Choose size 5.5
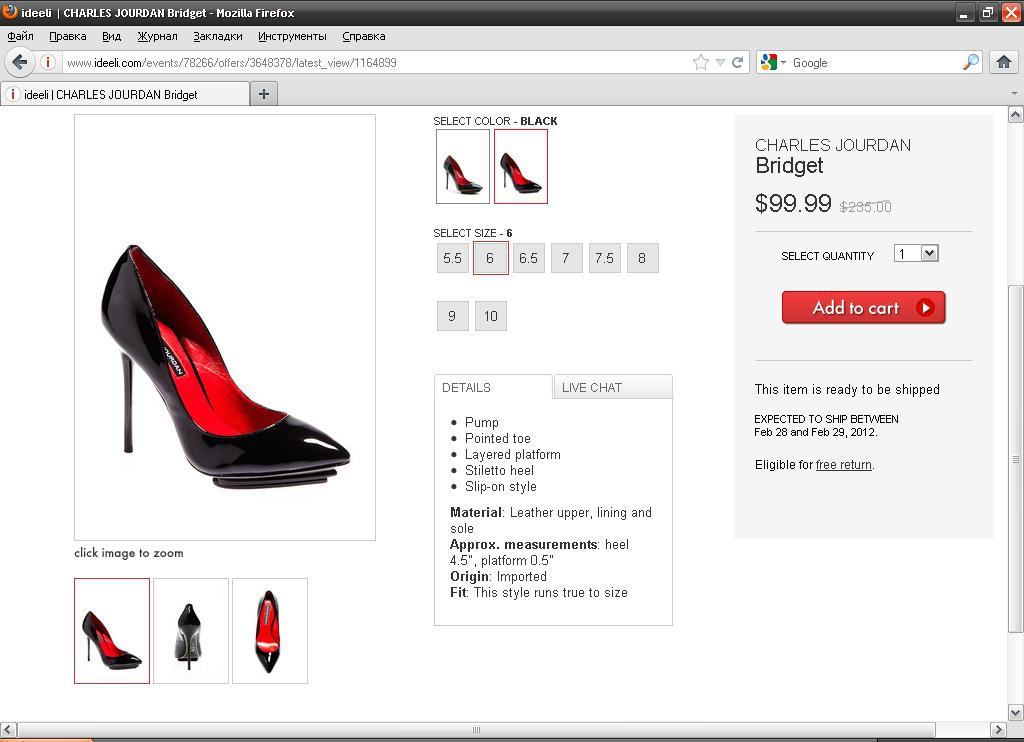 [453, 258]
